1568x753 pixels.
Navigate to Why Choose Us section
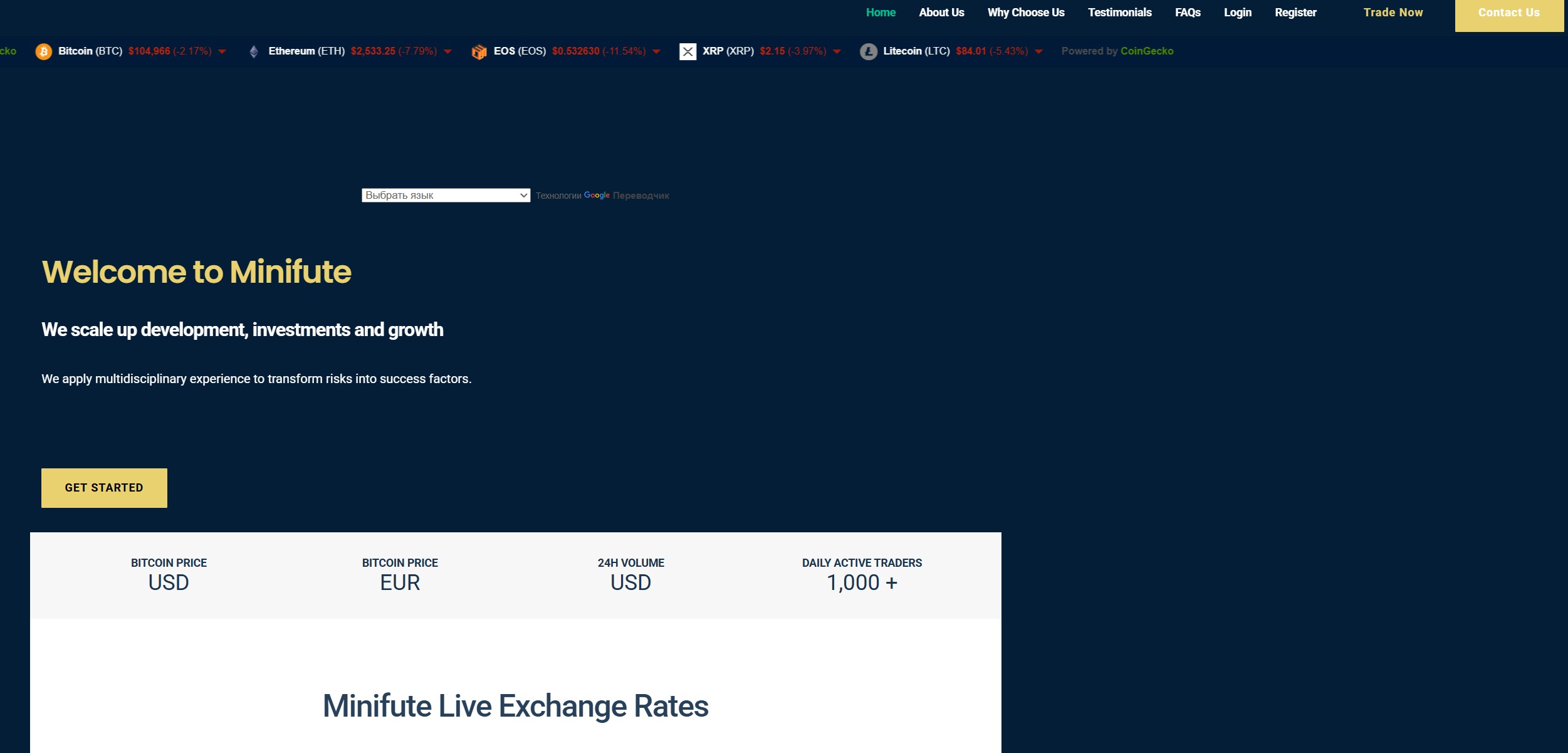point(1026,13)
